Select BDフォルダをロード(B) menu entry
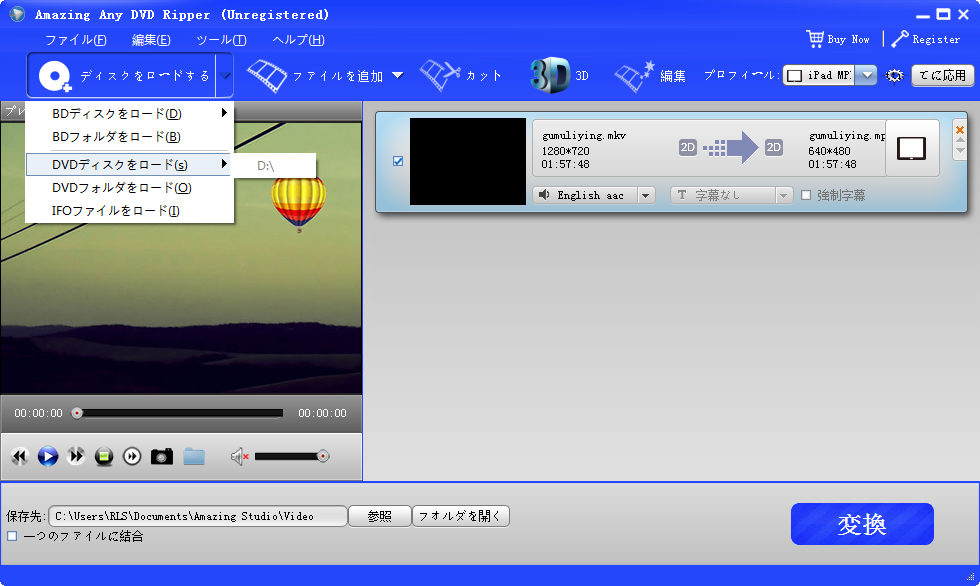 tap(129, 137)
